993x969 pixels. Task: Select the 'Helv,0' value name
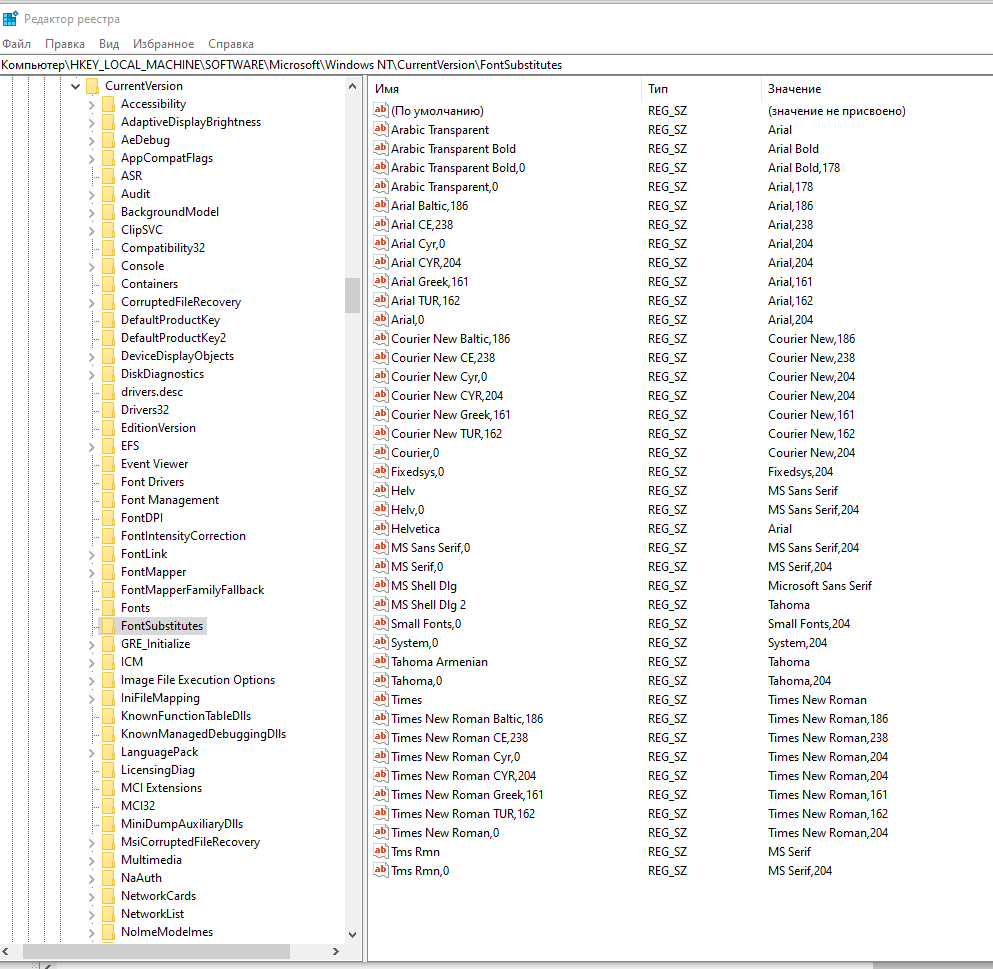coord(407,510)
